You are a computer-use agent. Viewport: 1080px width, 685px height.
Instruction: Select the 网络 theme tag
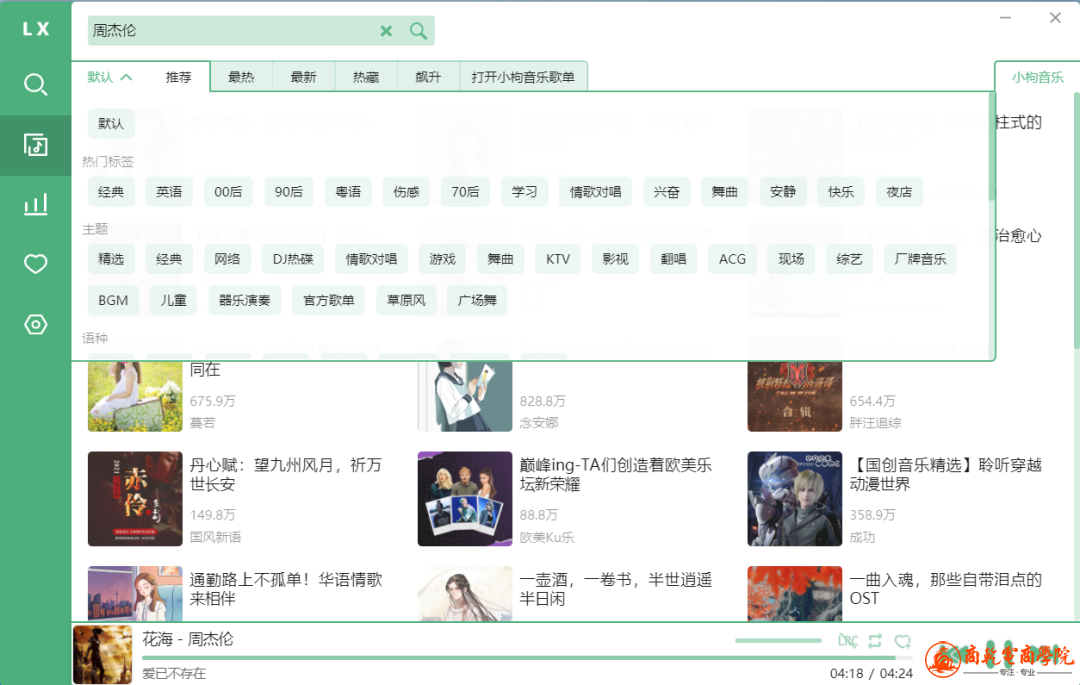pyautogui.click(x=227, y=259)
